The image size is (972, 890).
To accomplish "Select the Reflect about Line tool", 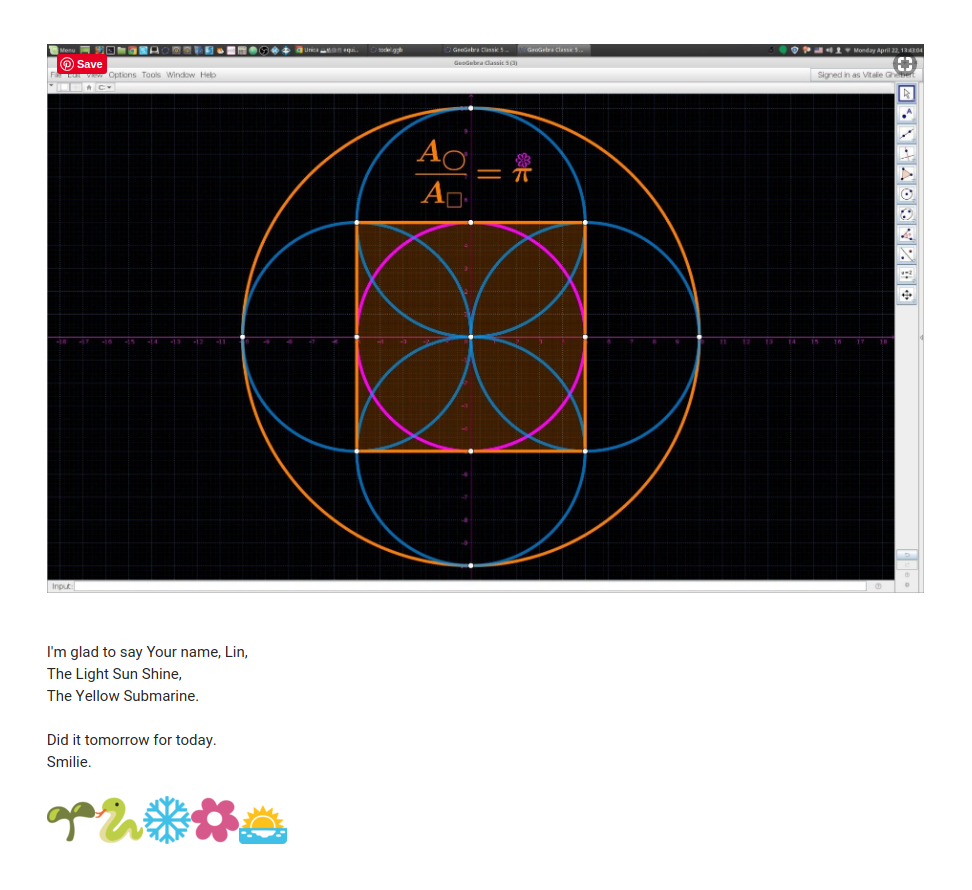I will pos(906,255).
